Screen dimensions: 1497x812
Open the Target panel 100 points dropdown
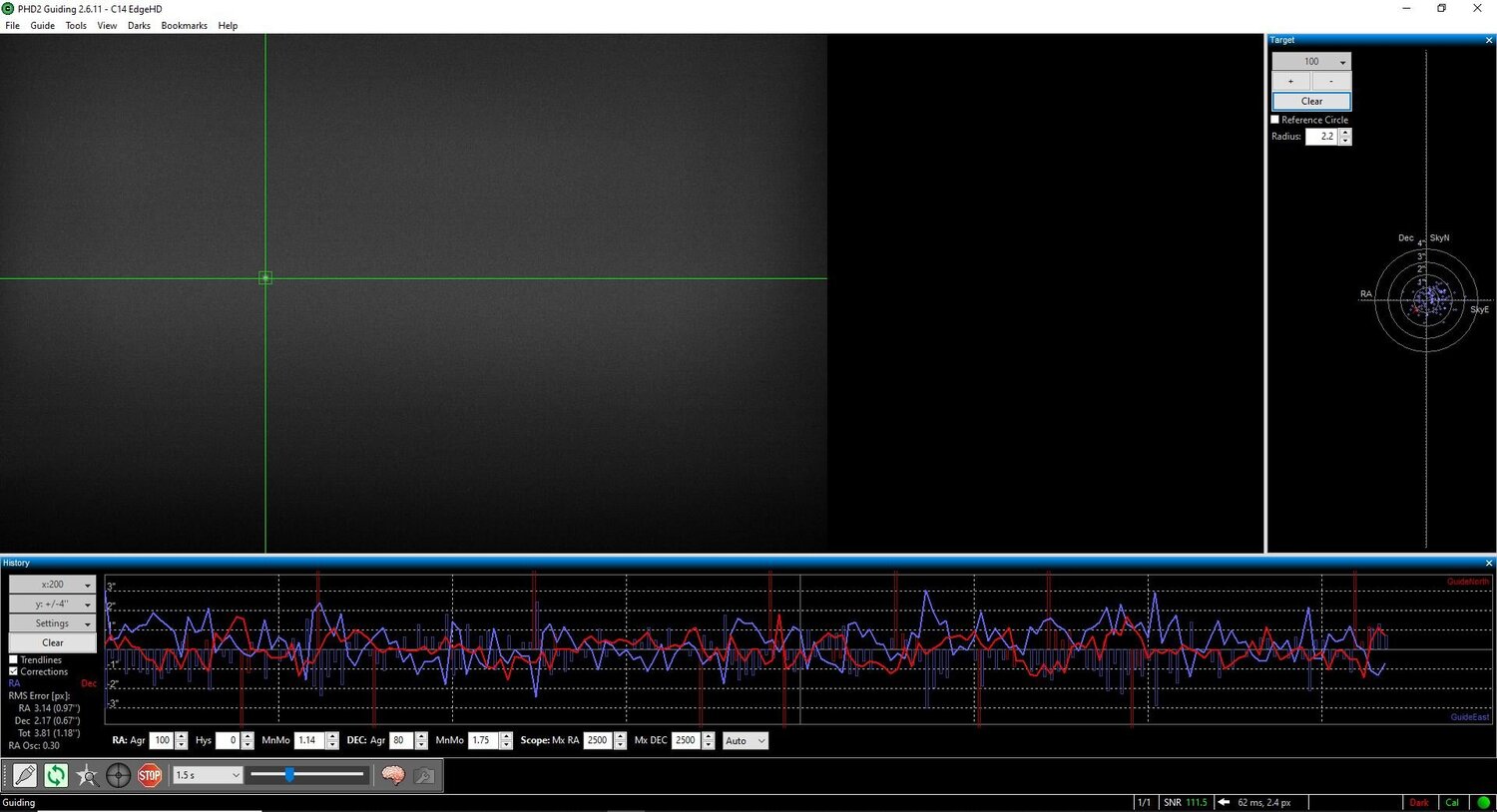point(1311,61)
